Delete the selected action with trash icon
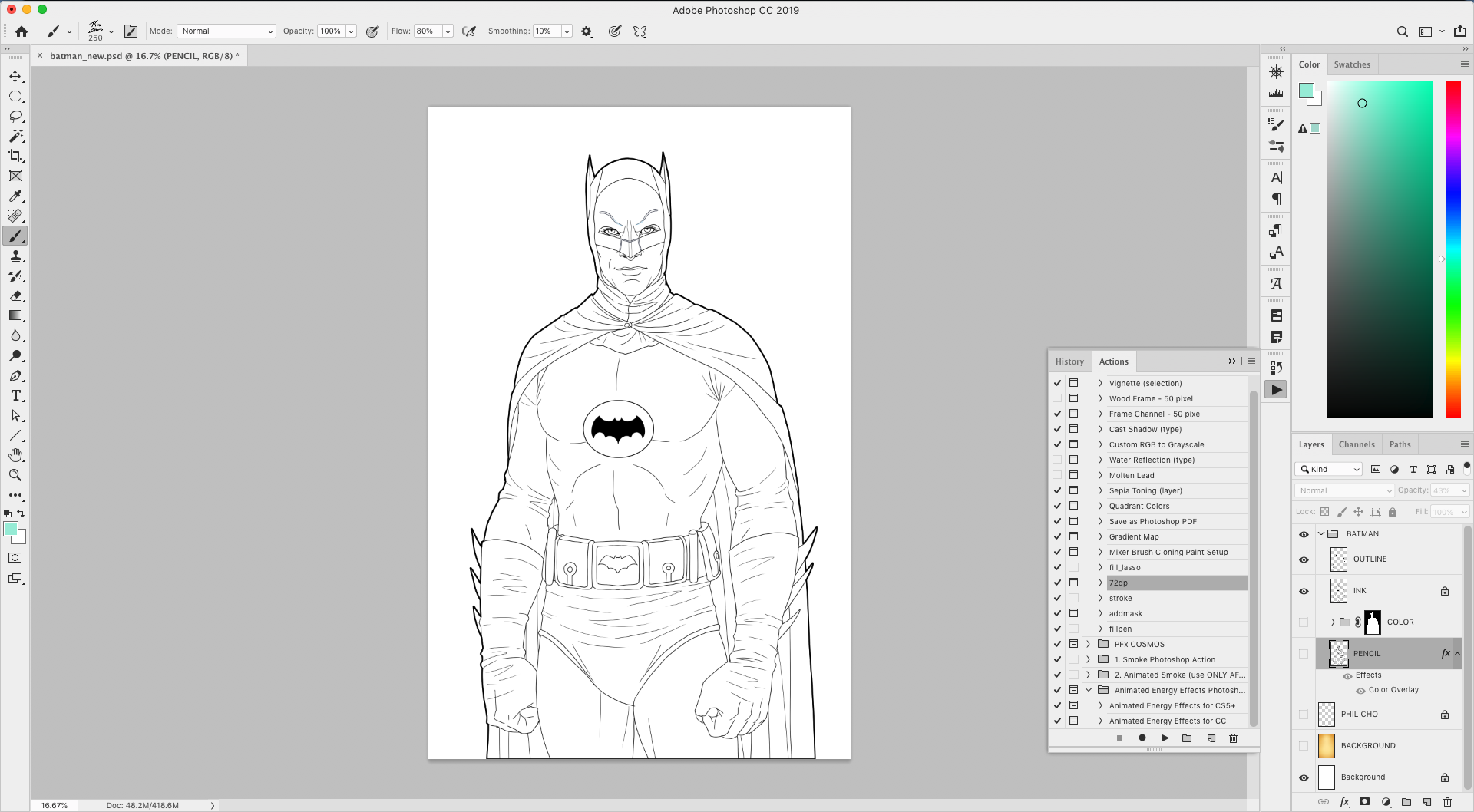Image resolution: width=1474 pixels, height=812 pixels. click(1234, 738)
